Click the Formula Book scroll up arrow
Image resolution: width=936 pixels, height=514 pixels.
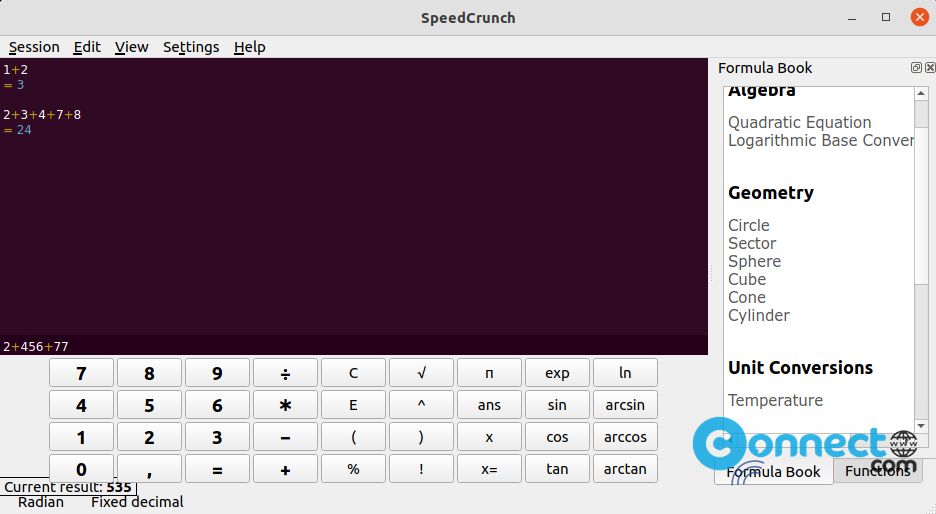(x=921, y=93)
